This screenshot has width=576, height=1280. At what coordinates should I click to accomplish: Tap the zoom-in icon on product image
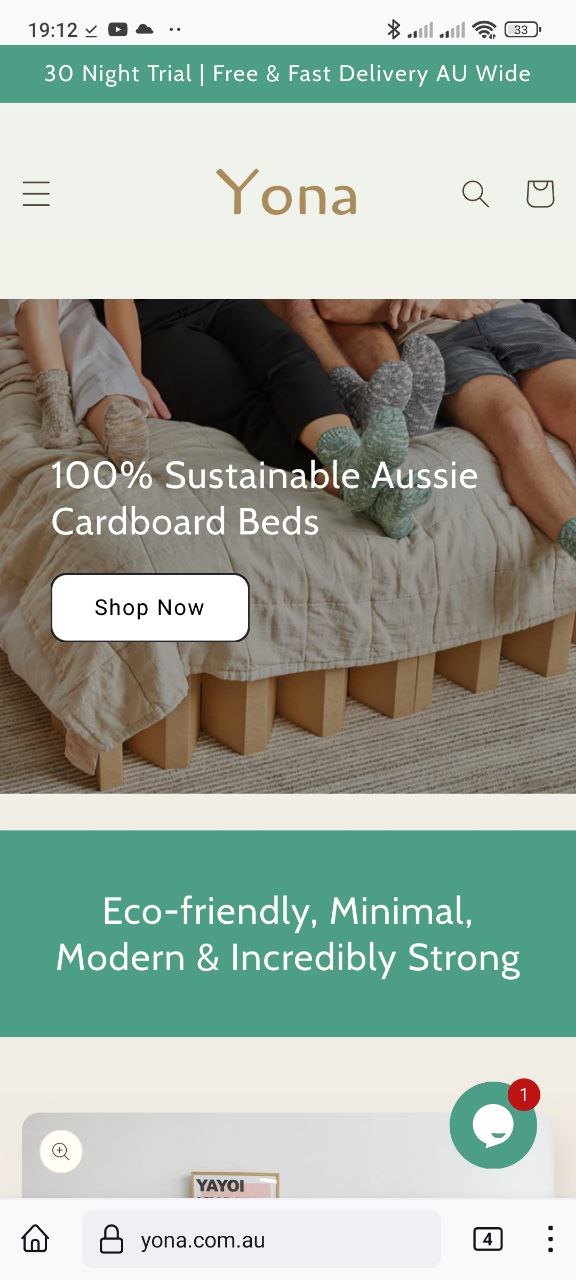point(61,1151)
